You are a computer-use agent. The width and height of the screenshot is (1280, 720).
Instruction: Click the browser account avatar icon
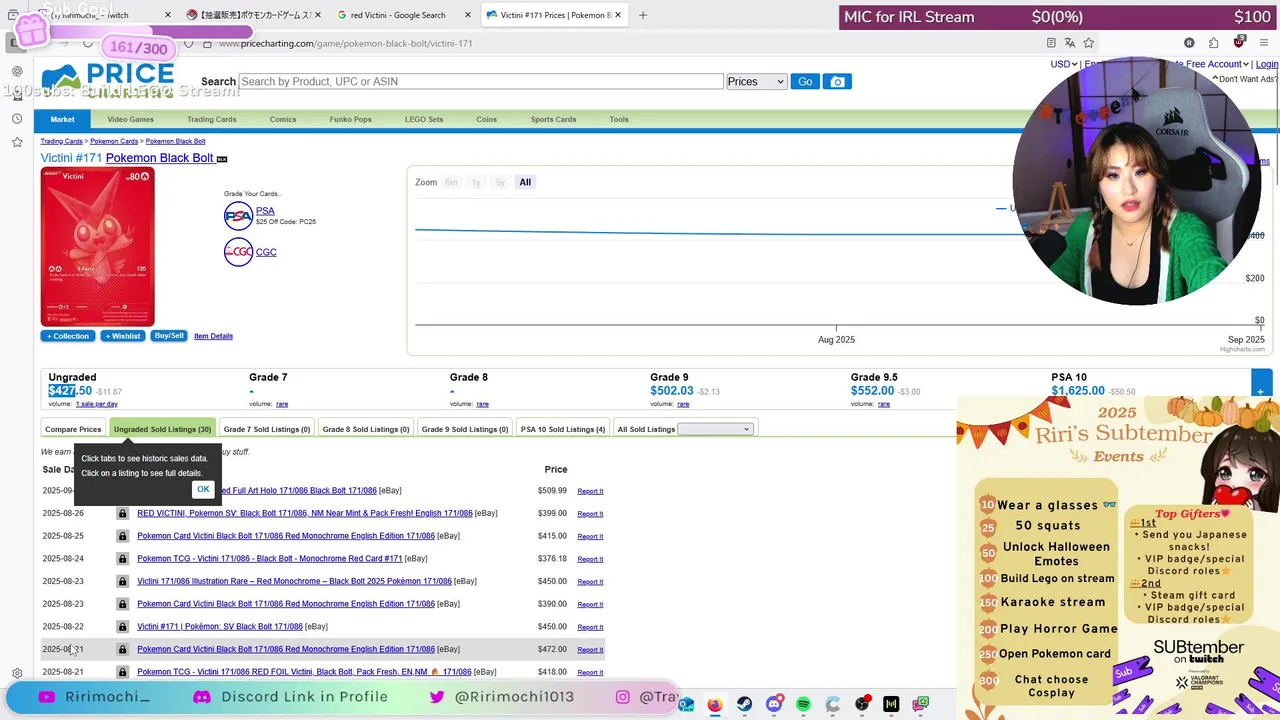(x=1189, y=43)
